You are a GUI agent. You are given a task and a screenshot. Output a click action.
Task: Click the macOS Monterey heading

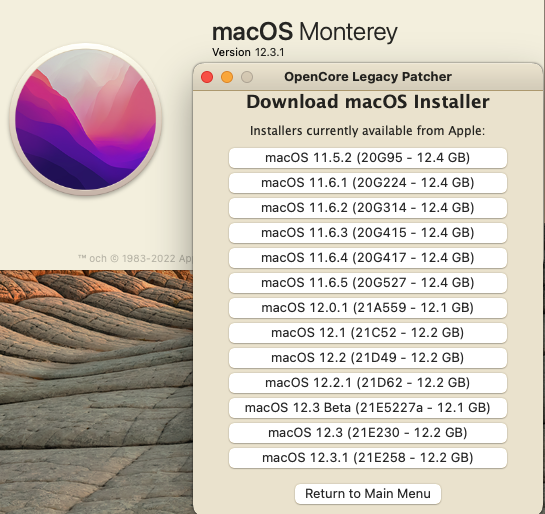[304, 32]
